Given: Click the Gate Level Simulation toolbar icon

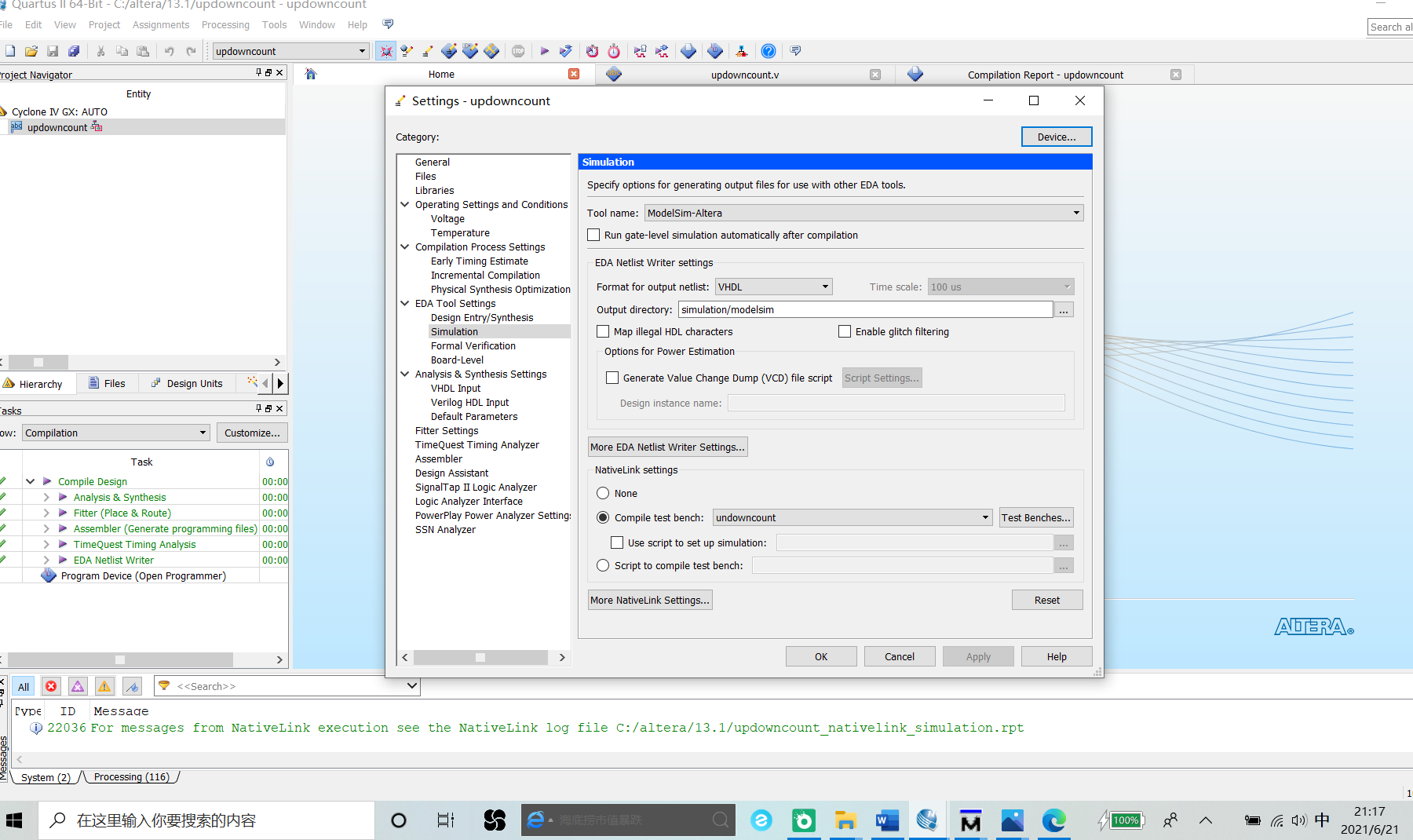Looking at the screenshot, I should coord(662,51).
